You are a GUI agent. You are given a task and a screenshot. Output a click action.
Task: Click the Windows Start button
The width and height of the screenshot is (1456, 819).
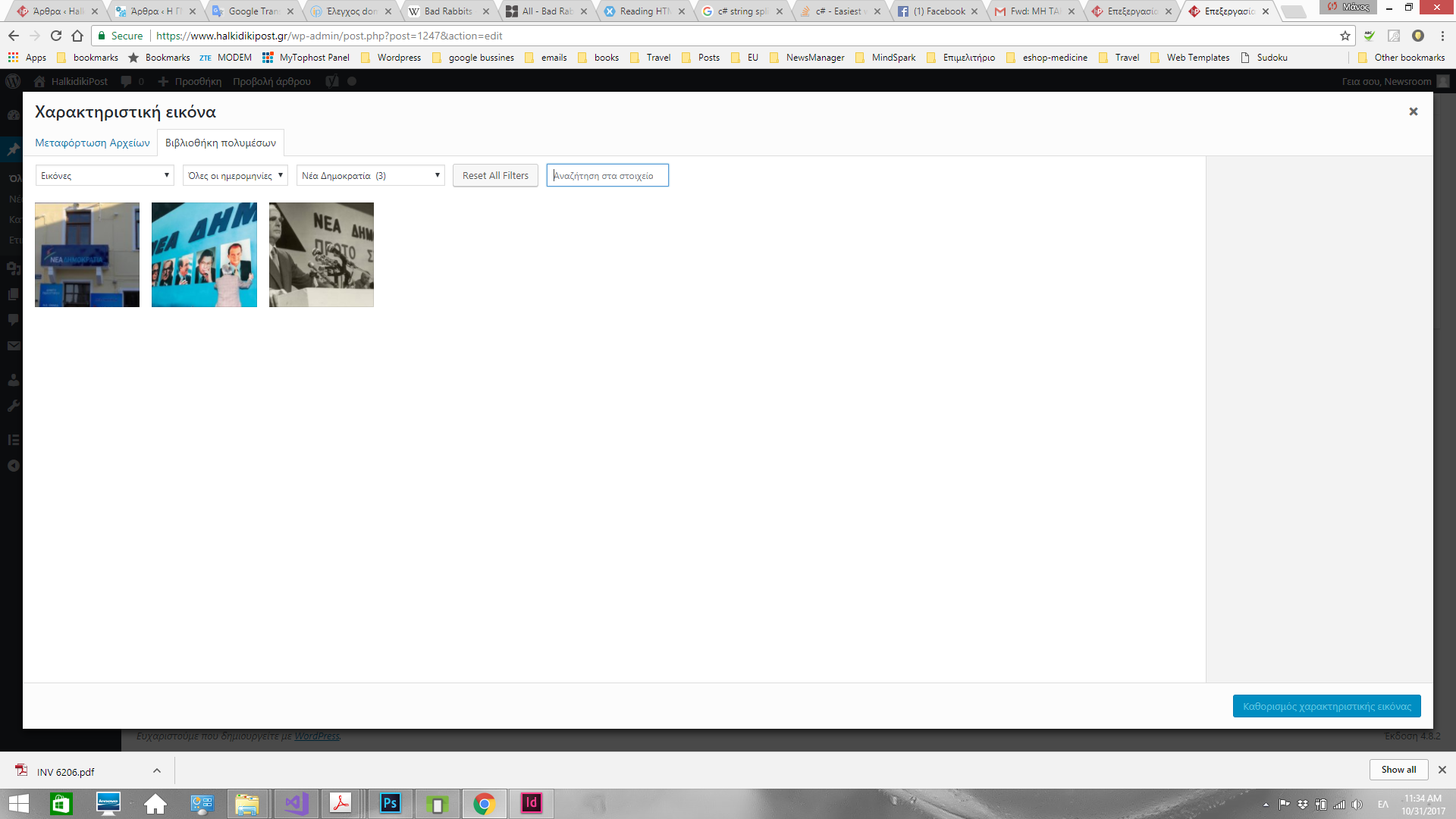(18, 803)
